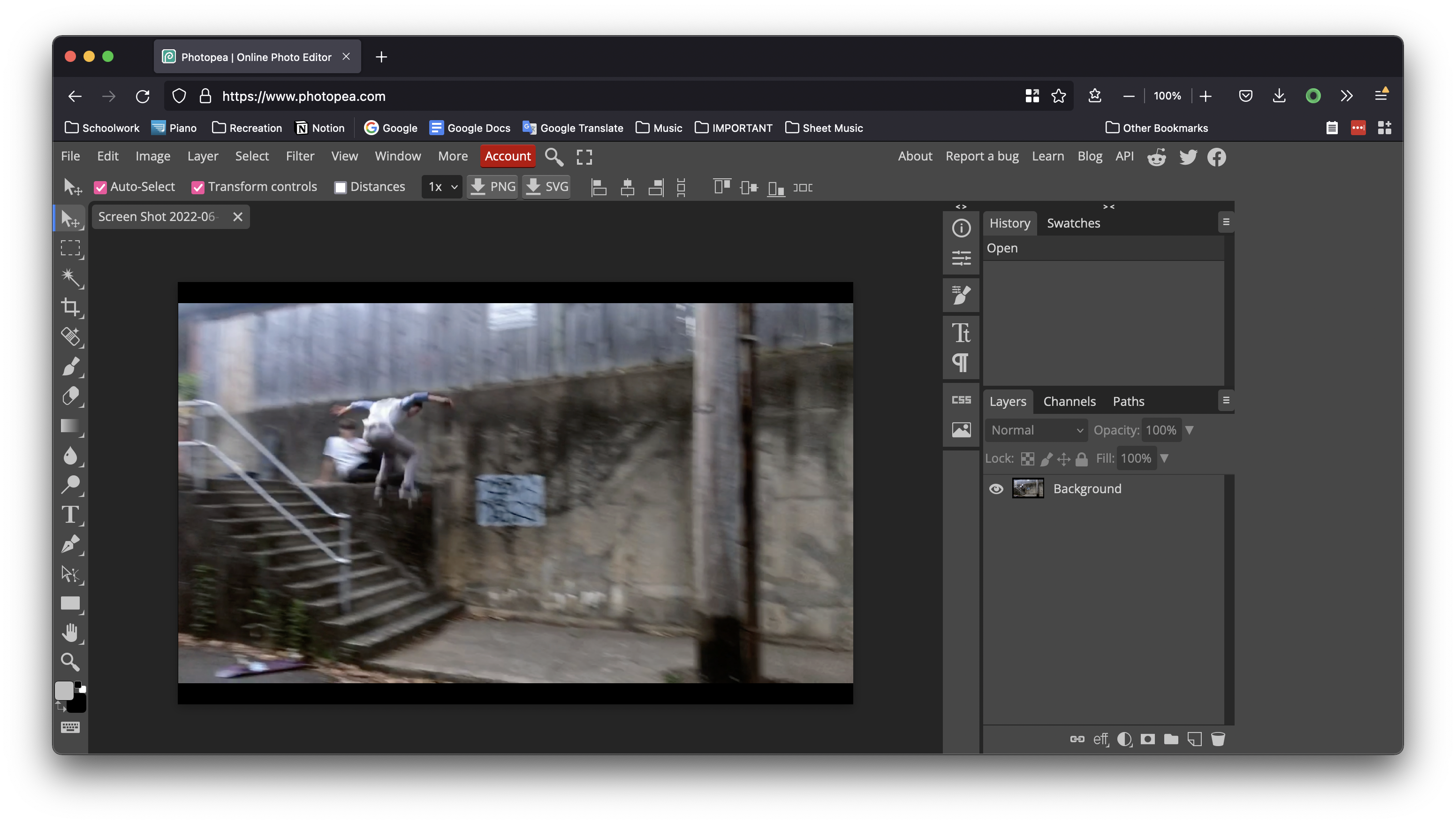
Task: Click the red Account button
Action: [x=508, y=156]
